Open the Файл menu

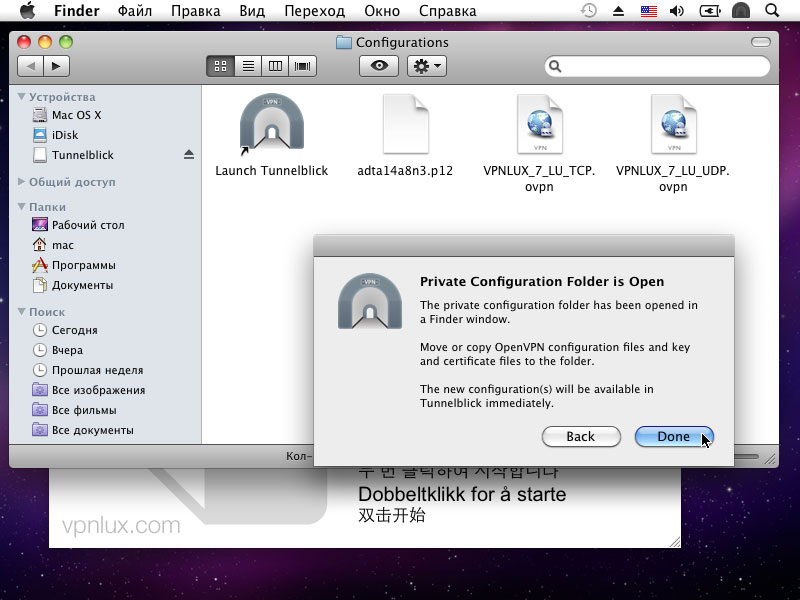pyautogui.click(x=135, y=11)
